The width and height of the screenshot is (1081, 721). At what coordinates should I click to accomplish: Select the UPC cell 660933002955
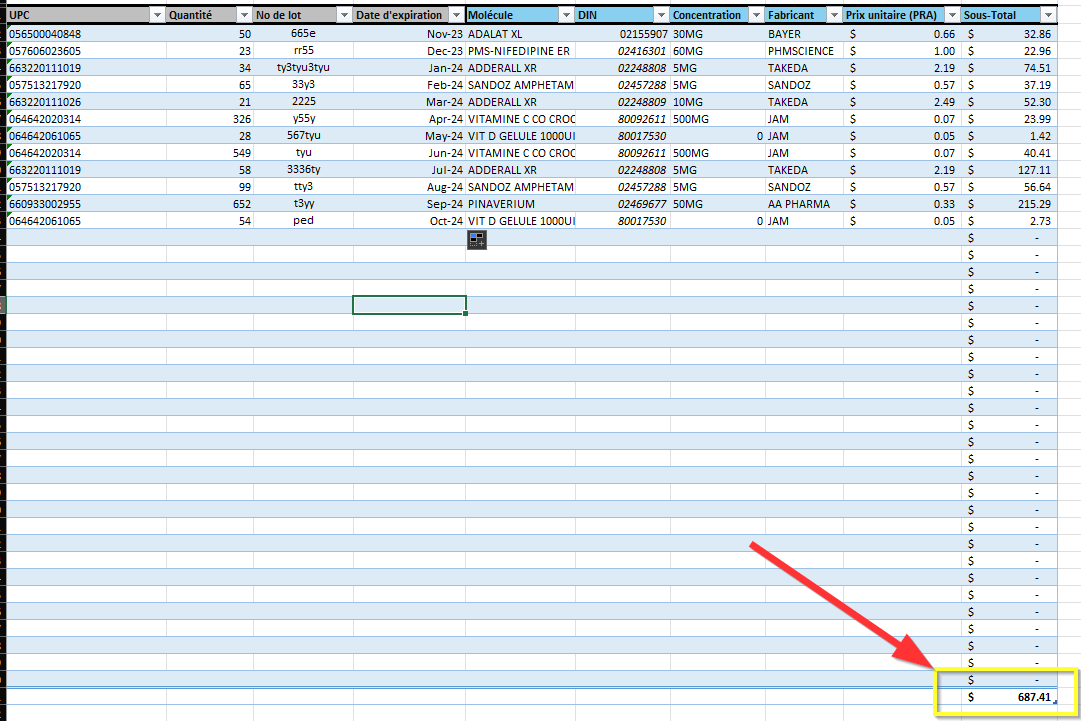click(x=86, y=204)
